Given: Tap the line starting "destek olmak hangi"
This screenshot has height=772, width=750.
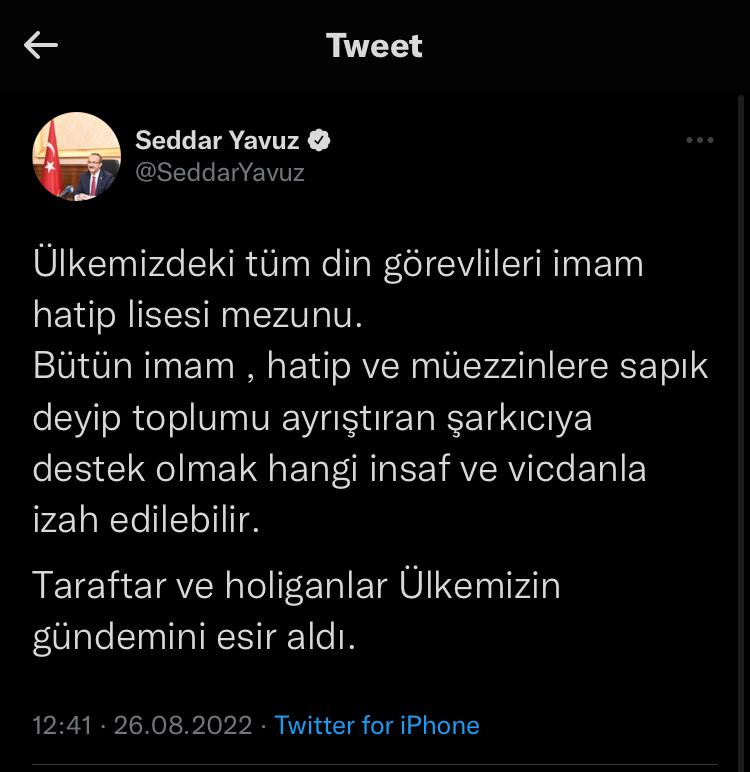Looking at the screenshot, I should [339, 468].
